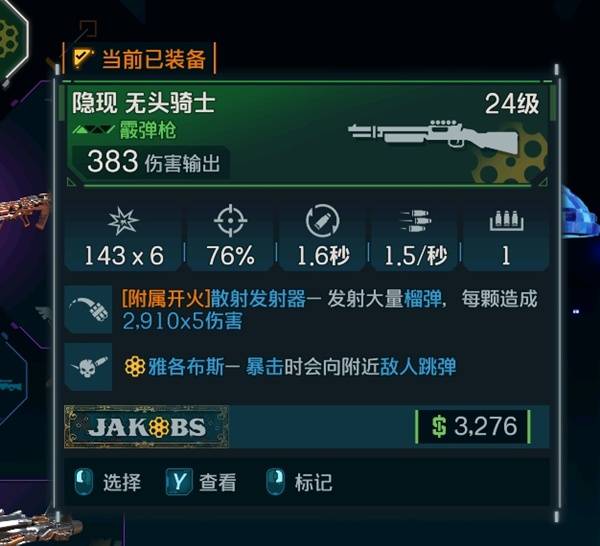Click the currently-equipped checkmark badge
Viewport: 600px width, 546px height.
[x=82, y=59]
